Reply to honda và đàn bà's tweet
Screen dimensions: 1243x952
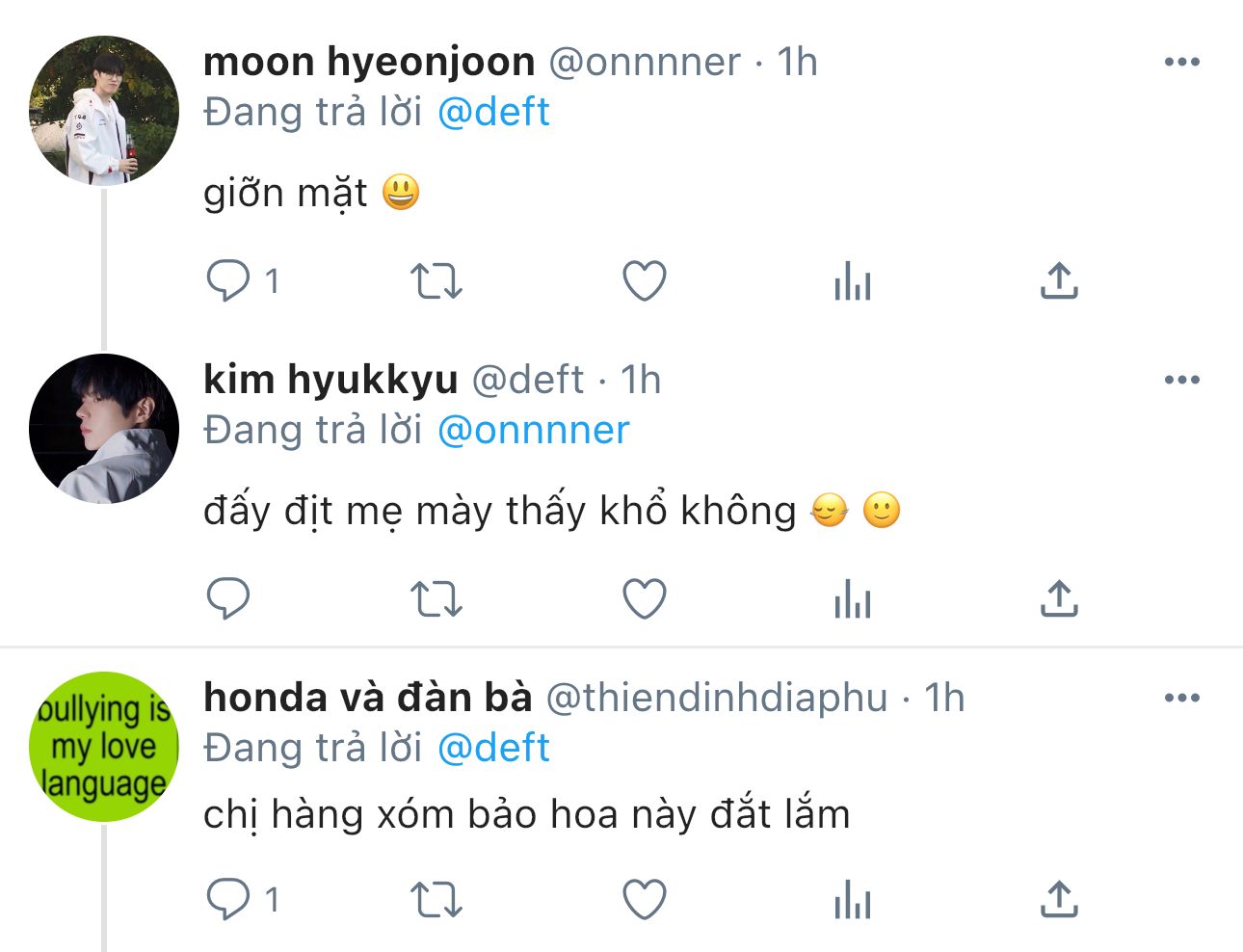click(228, 900)
